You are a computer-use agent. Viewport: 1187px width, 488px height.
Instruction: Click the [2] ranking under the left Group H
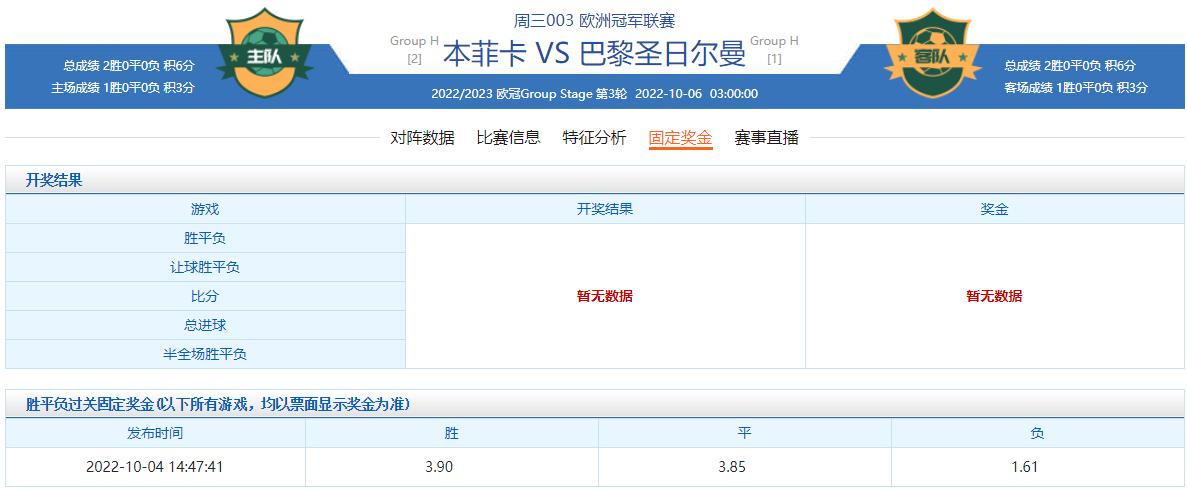414,59
